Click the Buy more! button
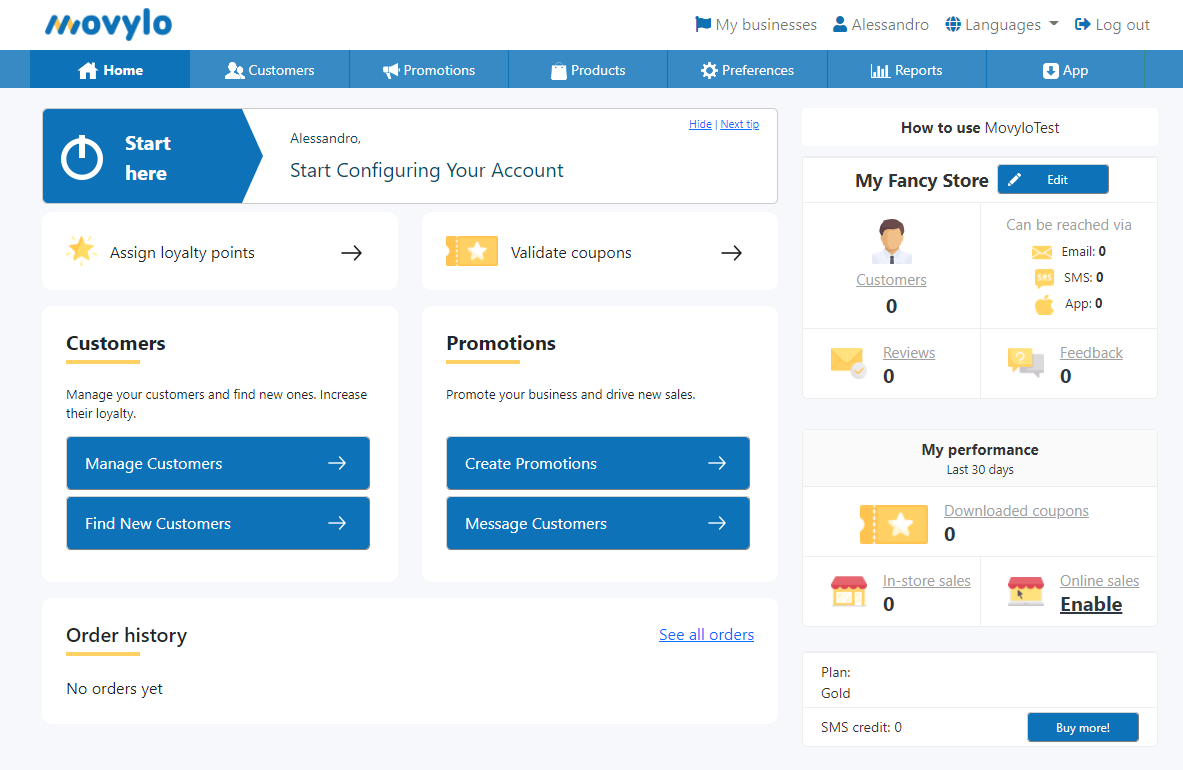The height and width of the screenshot is (770, 1183). pyautogui.click(x=1083, y=727)
